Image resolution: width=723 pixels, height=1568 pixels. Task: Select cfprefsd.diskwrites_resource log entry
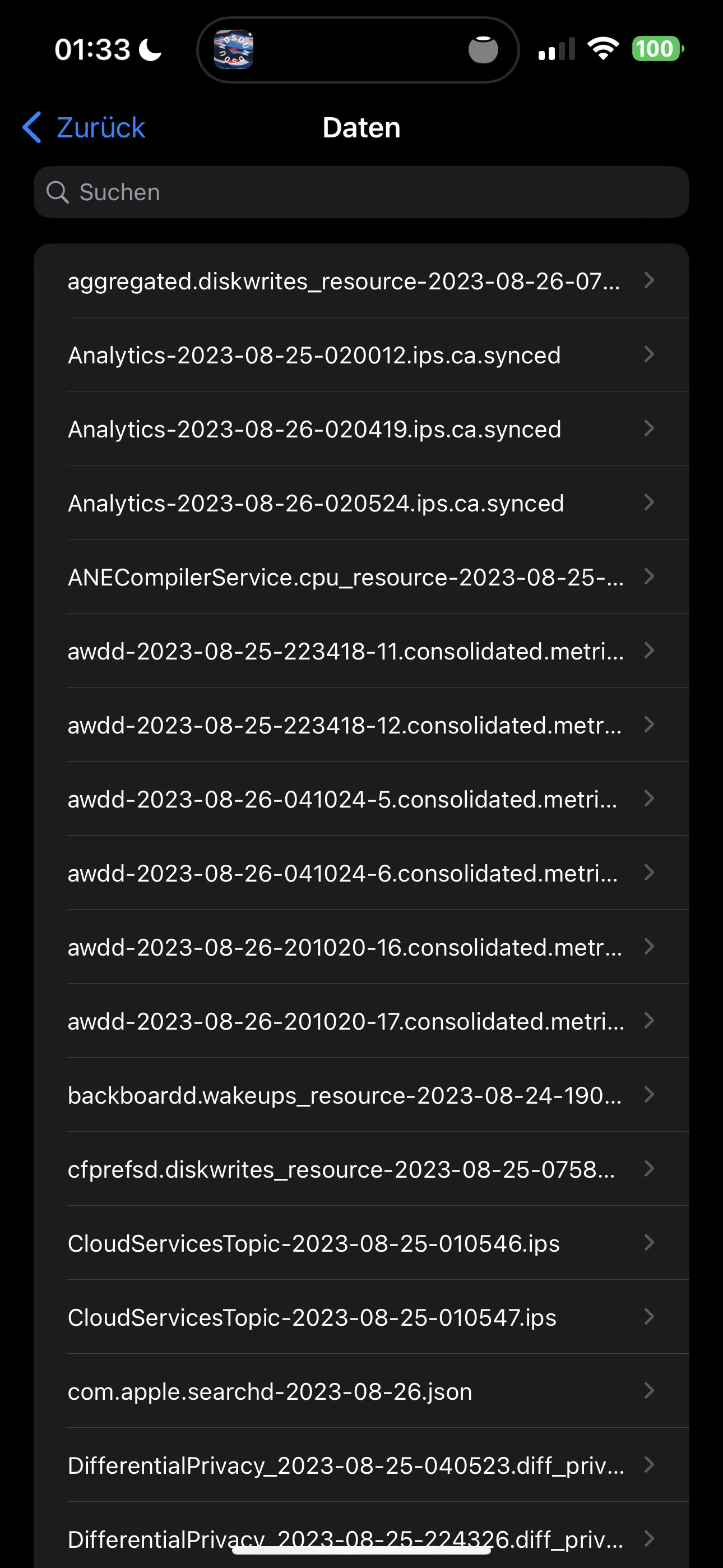pos(341,1169)
